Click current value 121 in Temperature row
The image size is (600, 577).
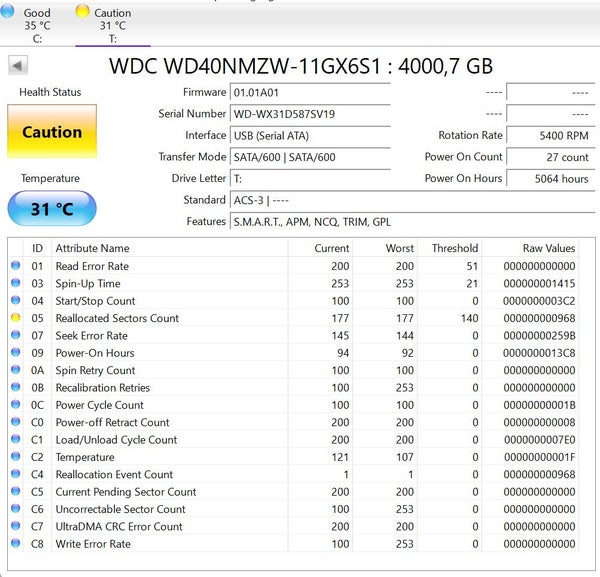(340, 457)
